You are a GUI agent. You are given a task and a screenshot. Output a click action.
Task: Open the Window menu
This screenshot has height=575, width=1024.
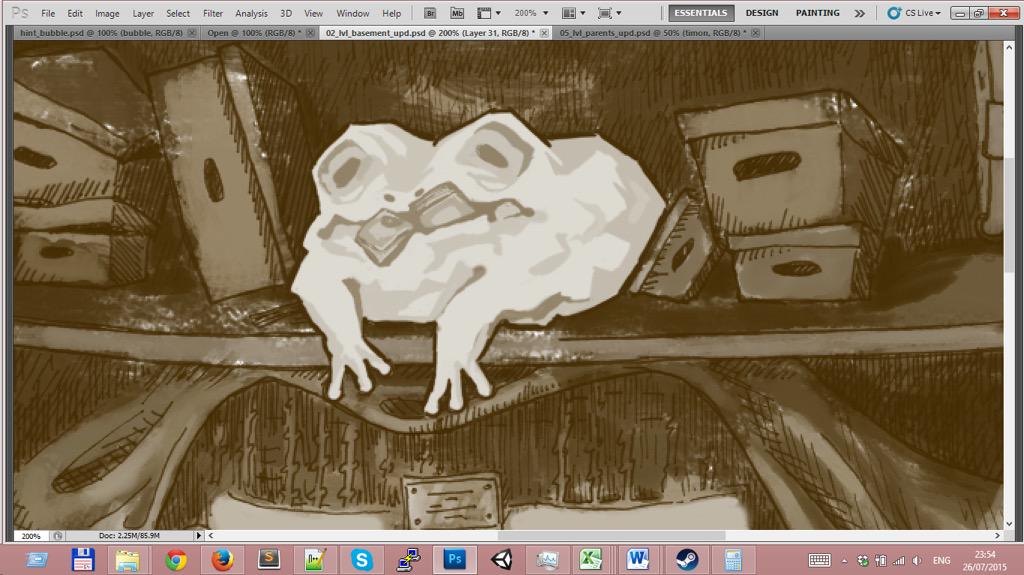(x=353, y=13)
